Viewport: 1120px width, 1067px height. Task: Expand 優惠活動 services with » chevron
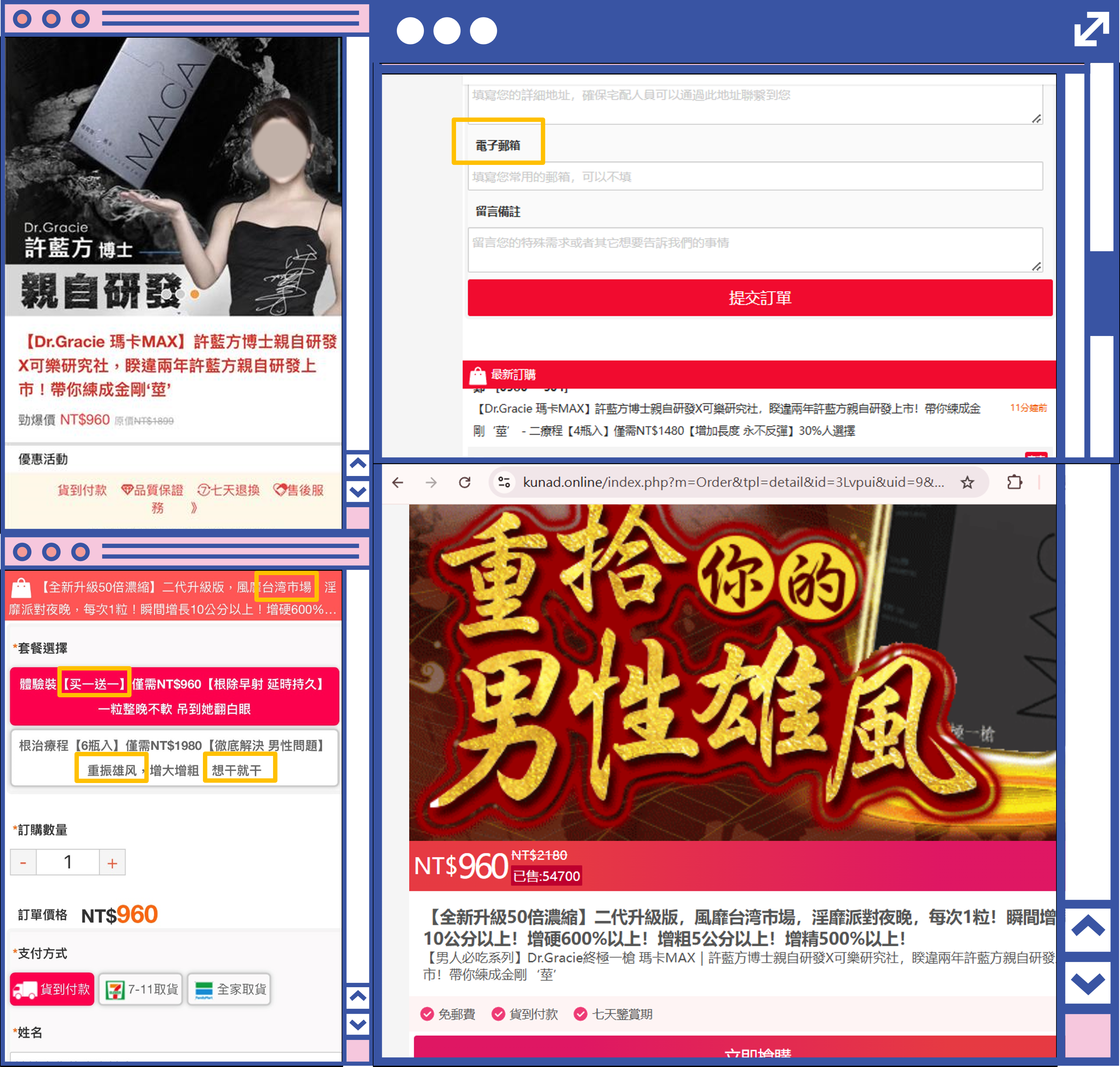click(194, 508)
